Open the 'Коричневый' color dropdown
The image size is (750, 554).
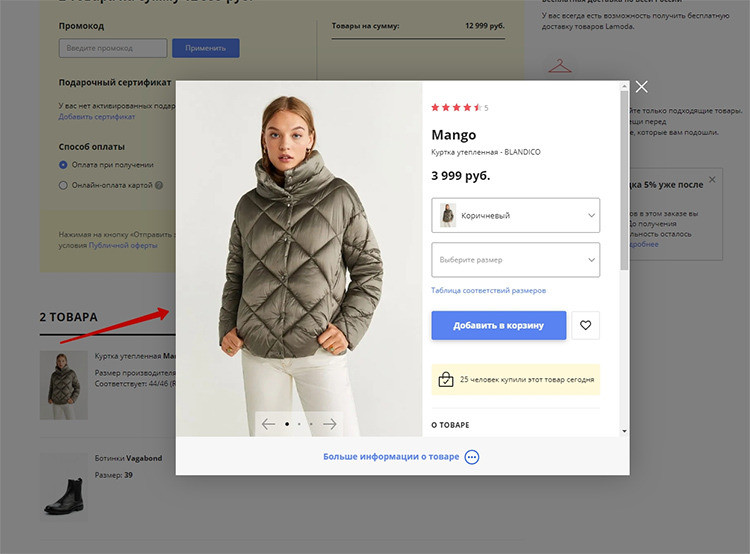(515, 215)
